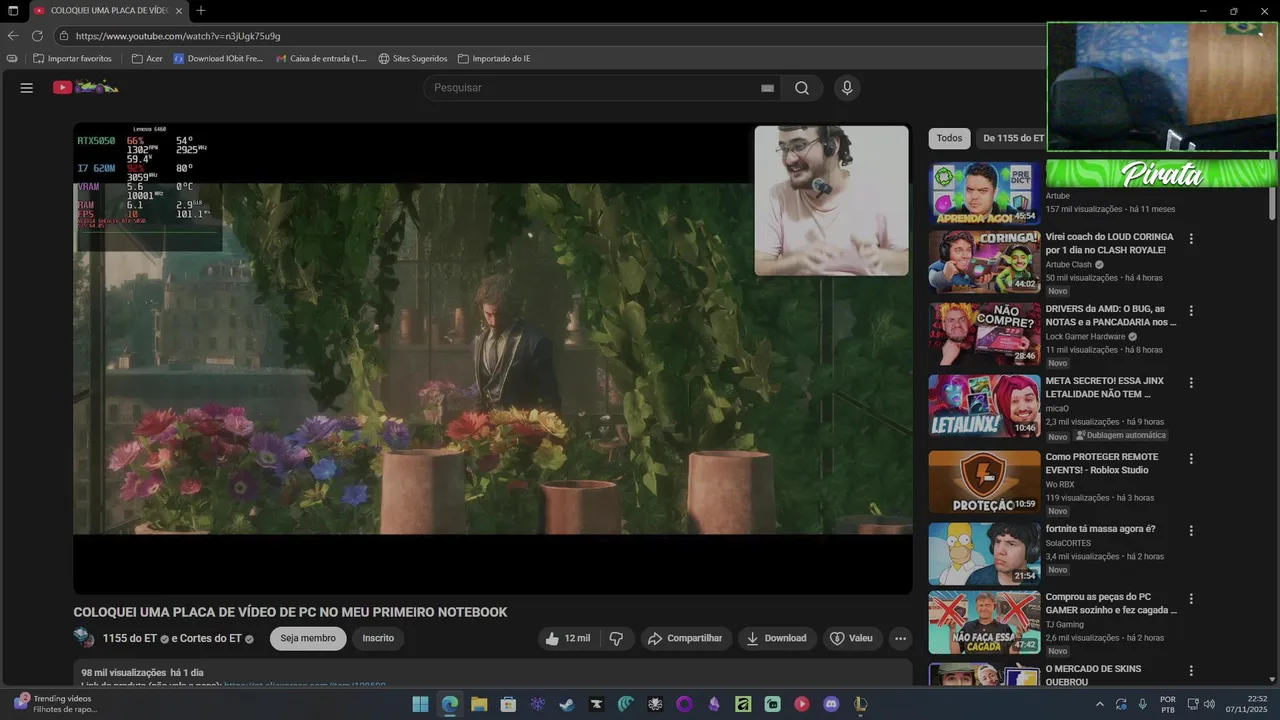Open Trending vídeos news widget
Image resolution: width=1280 pixels, height=720 pixels.
(55, 704)
